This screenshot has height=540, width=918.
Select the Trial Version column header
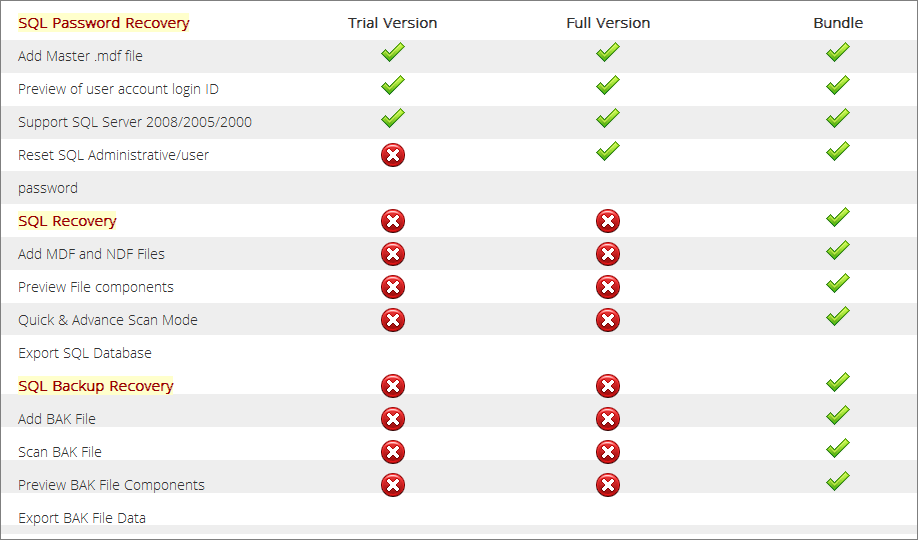tap(392, 23)
